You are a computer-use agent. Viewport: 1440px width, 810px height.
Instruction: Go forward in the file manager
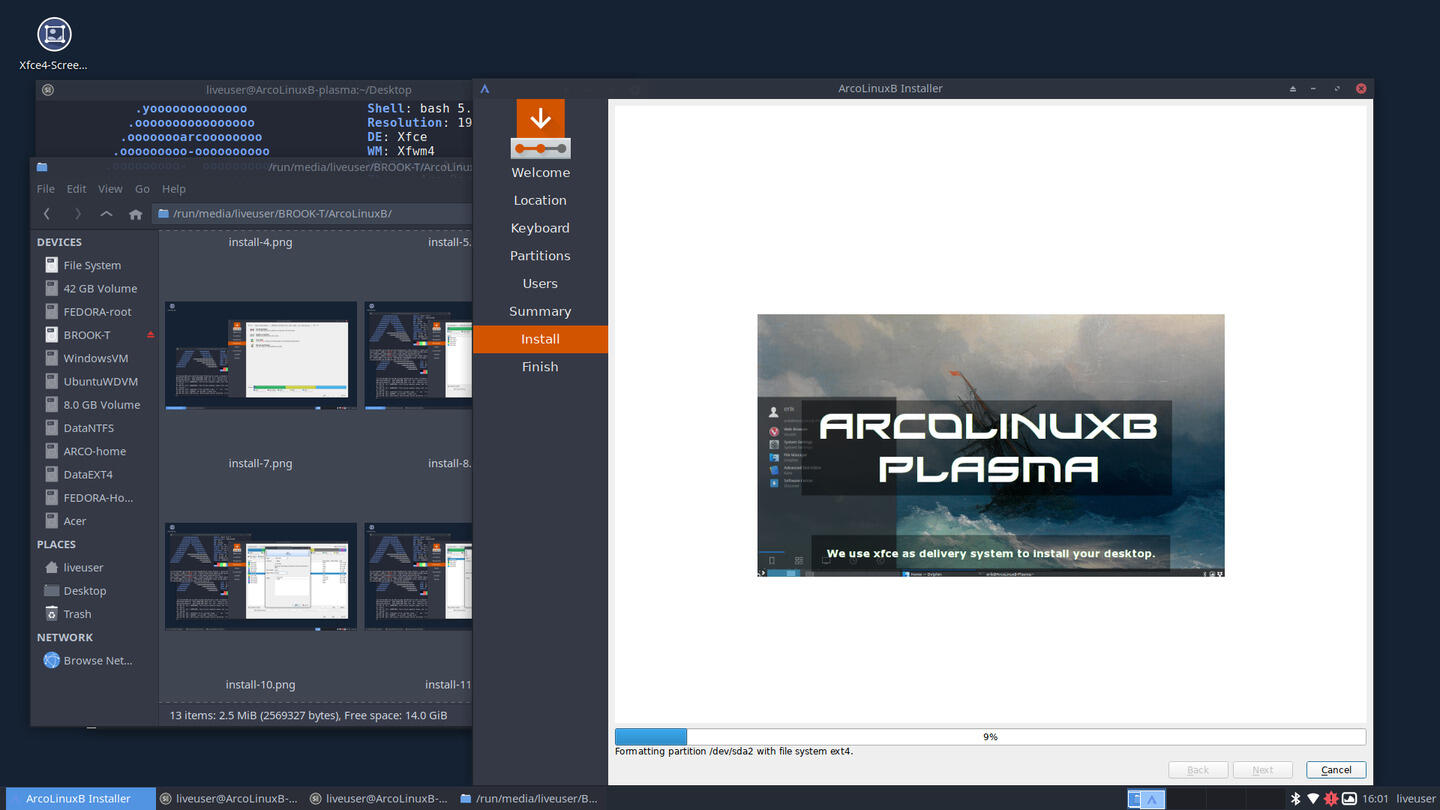77,214
